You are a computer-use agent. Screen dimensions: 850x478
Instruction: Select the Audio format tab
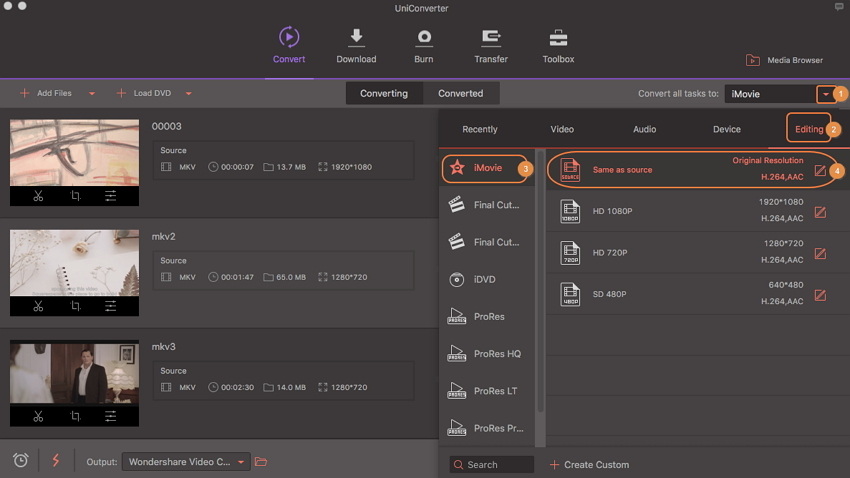tap(645, 129)
